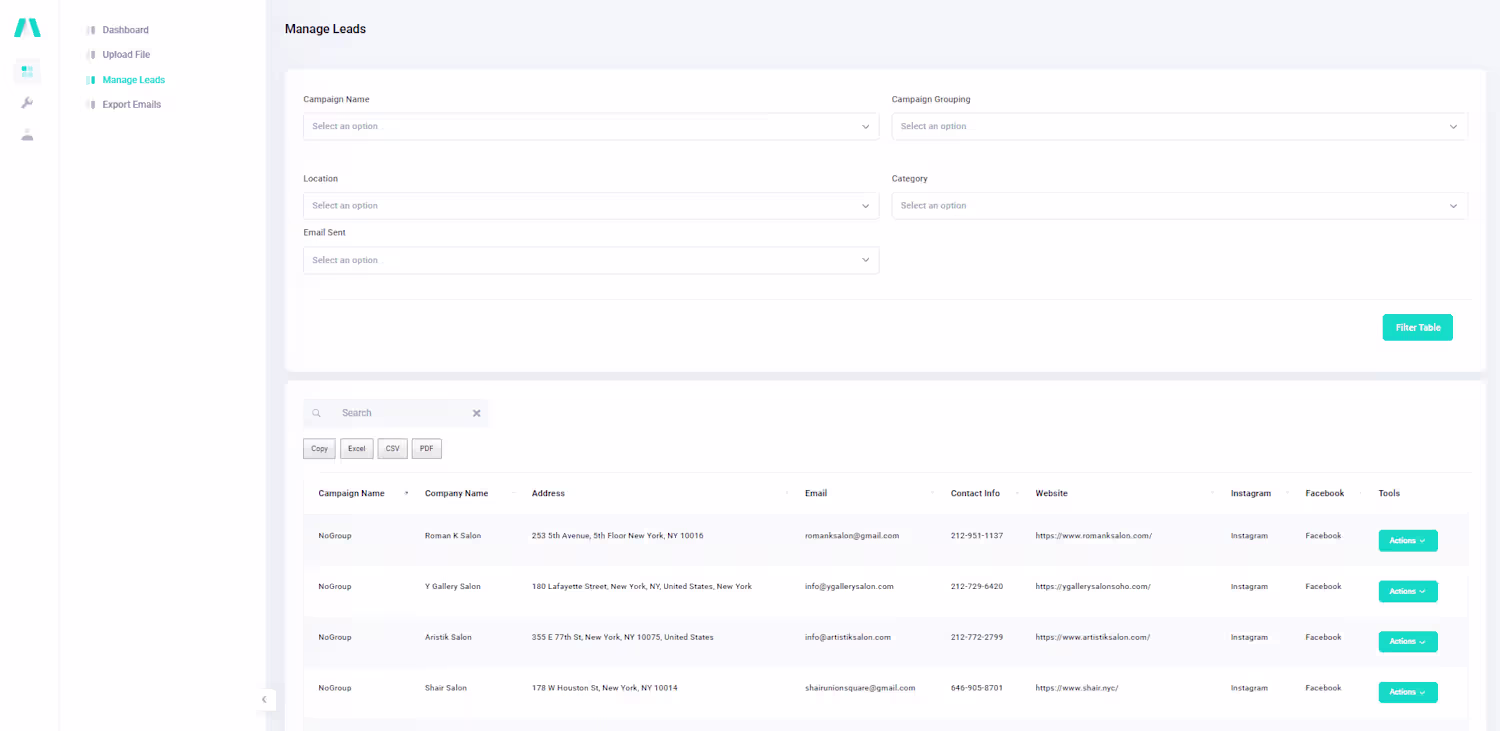
Task: Open Actions dropdown for Y Gallery Salon
Action: point(1408,592)
